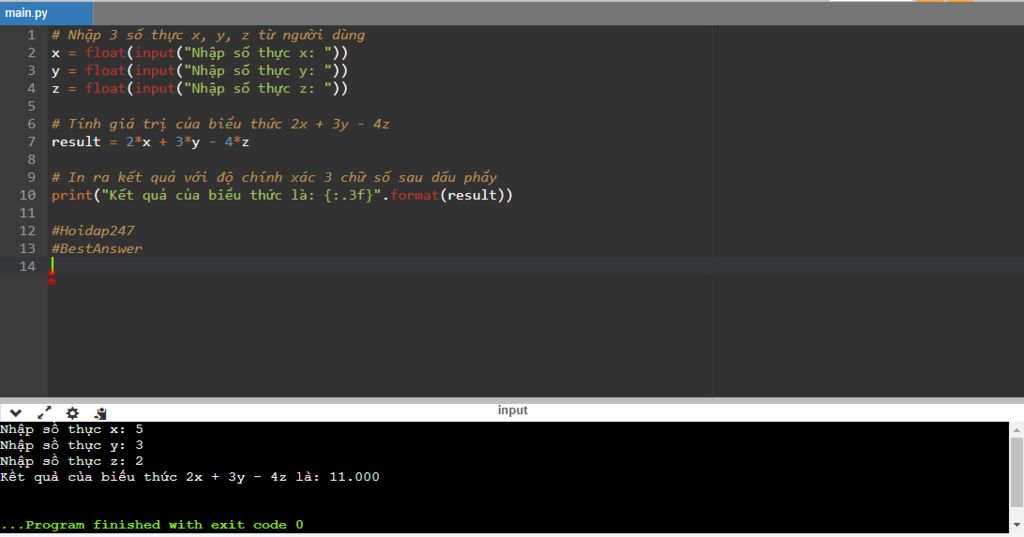Click line number 14 in gutter
1024x537 pixels.
27,267
